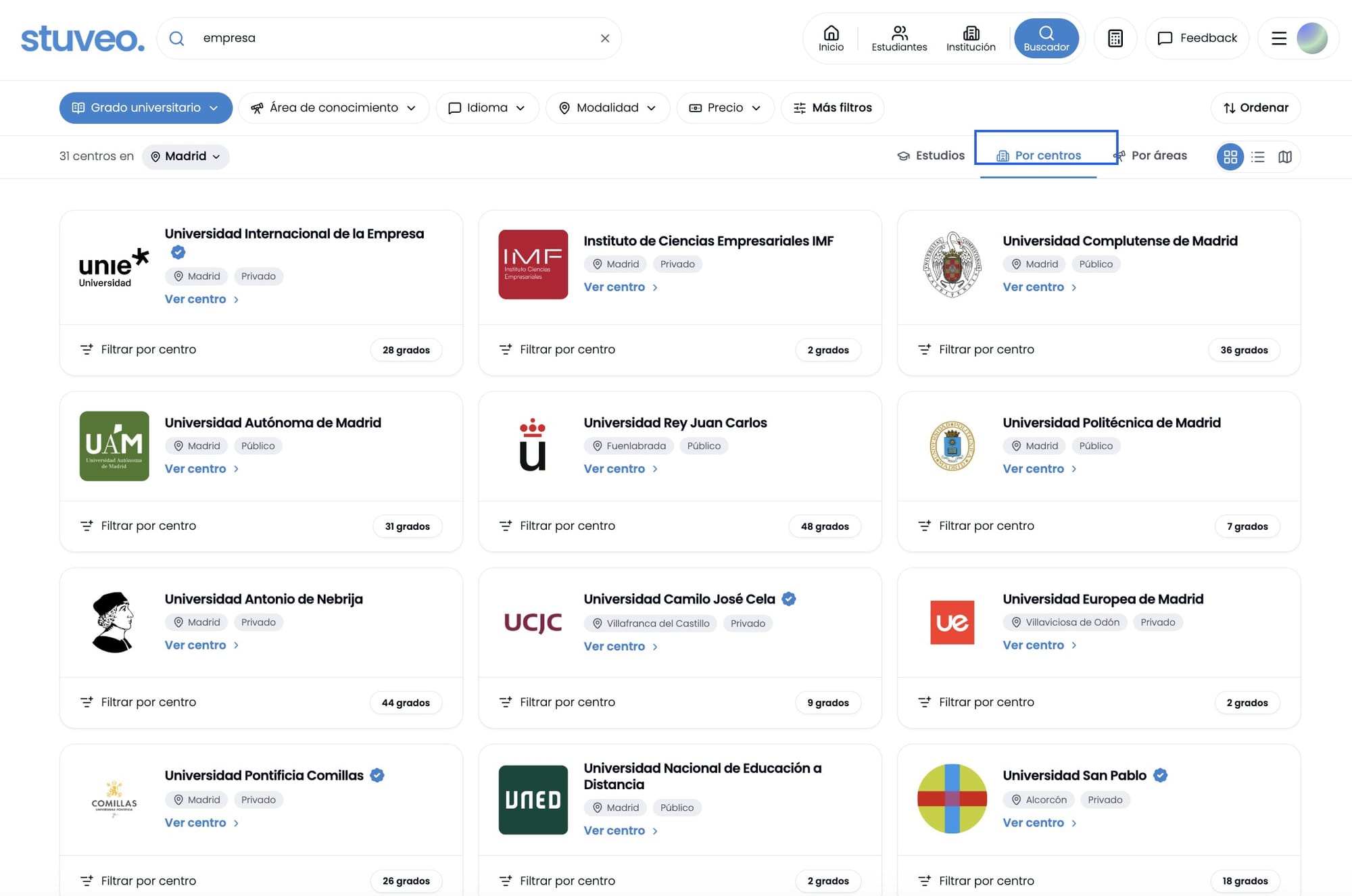1352x896 pixels.
Task: Open Más filtros
Action: click(x=832, y=108)
